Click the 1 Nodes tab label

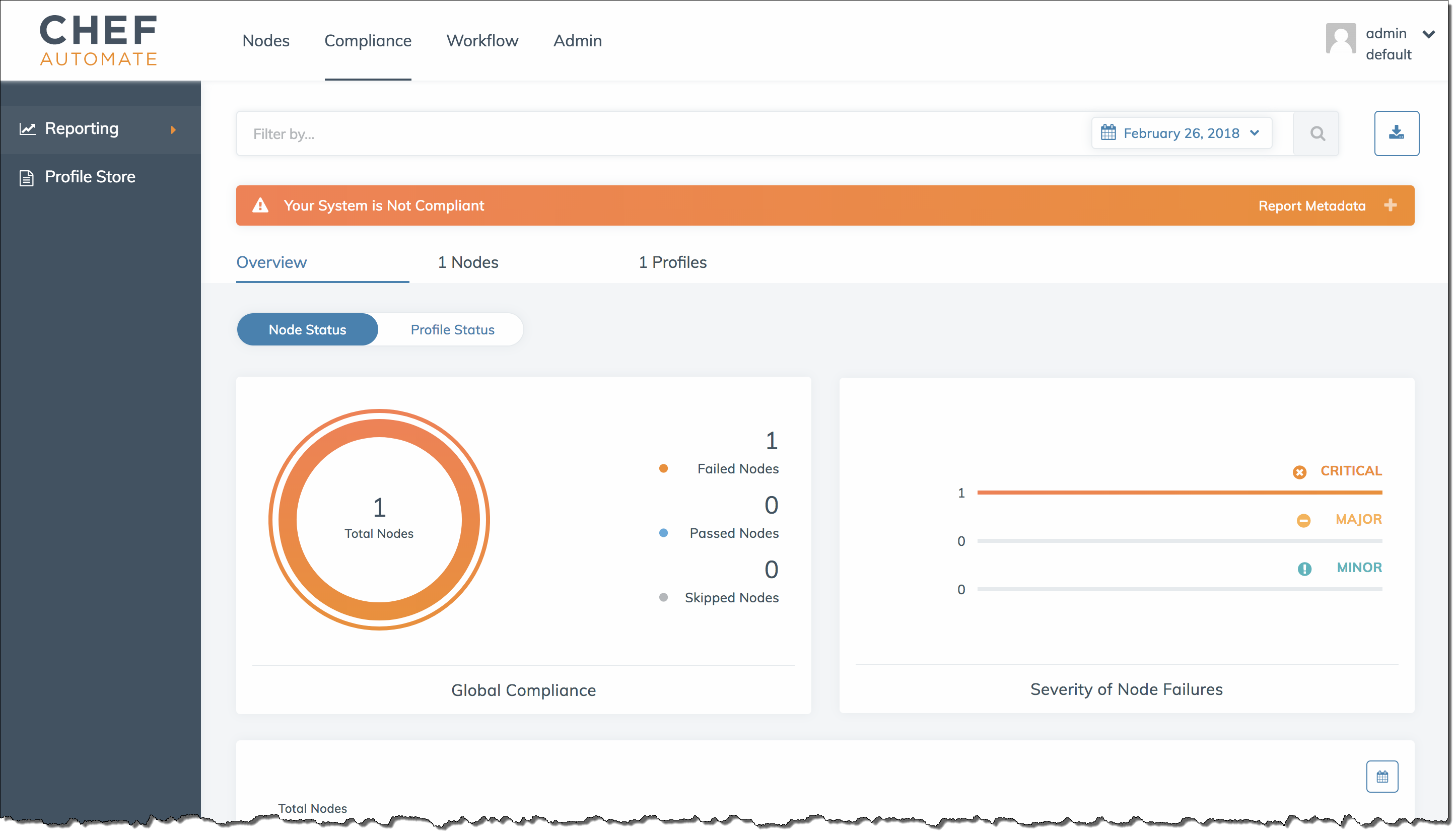pos(468,261)
